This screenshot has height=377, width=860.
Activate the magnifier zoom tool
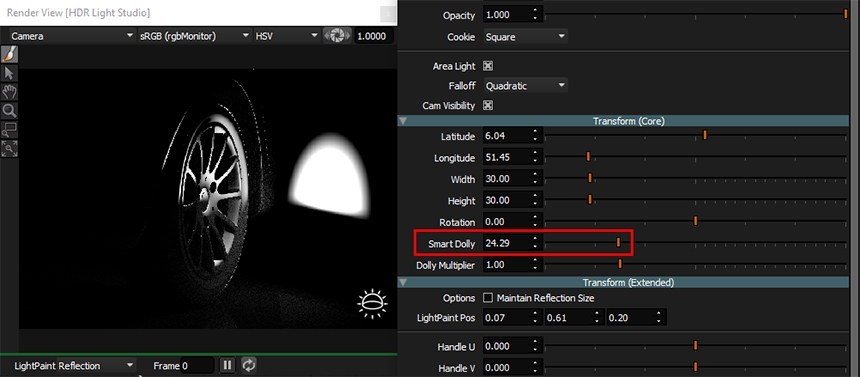pos(9,111)
